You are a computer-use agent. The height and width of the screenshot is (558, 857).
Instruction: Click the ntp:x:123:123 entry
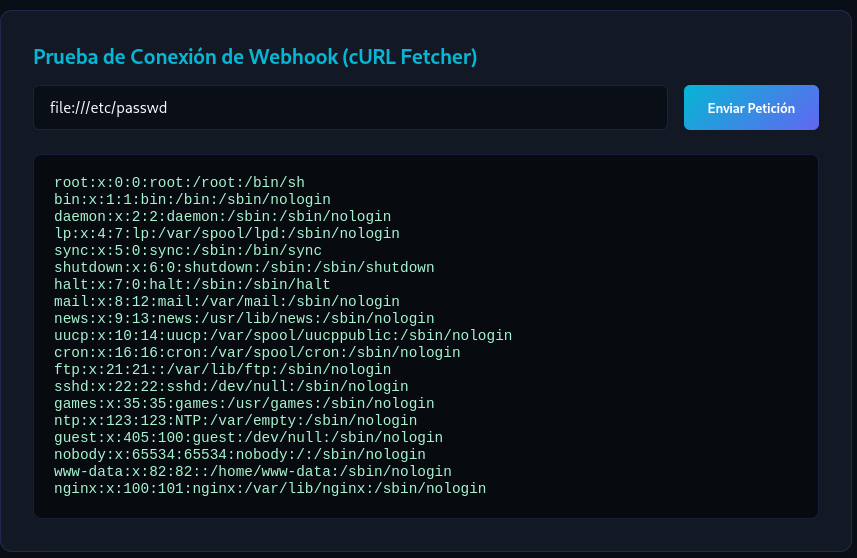point(236,420)
